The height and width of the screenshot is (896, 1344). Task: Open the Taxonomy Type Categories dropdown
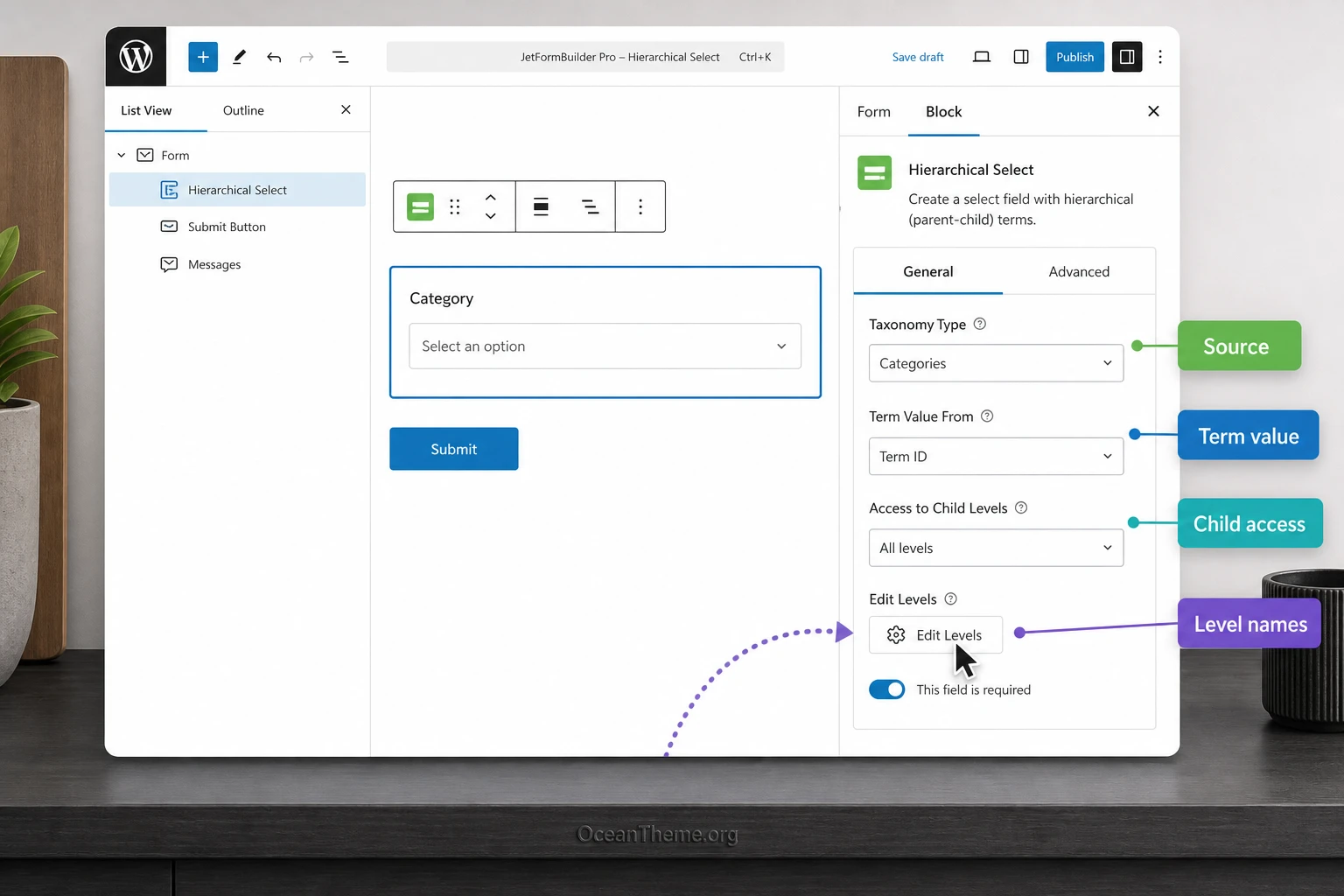click(996, 363)
